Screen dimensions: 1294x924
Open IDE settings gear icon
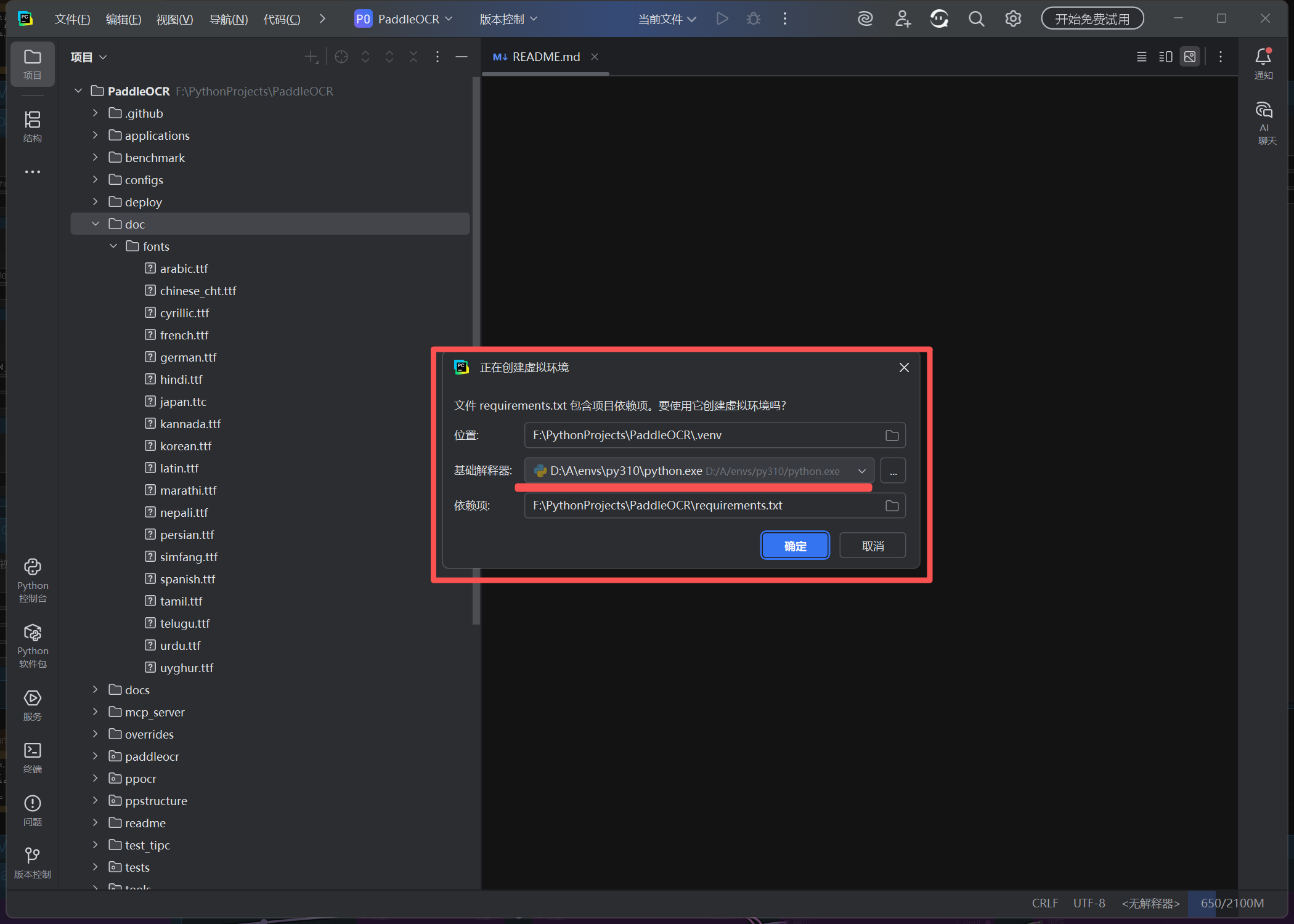[x=1013, y=19]
